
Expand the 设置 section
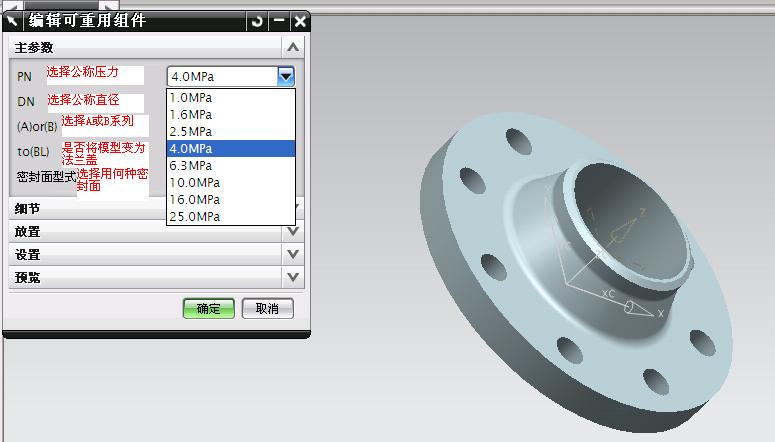click(x=293, y=254)
